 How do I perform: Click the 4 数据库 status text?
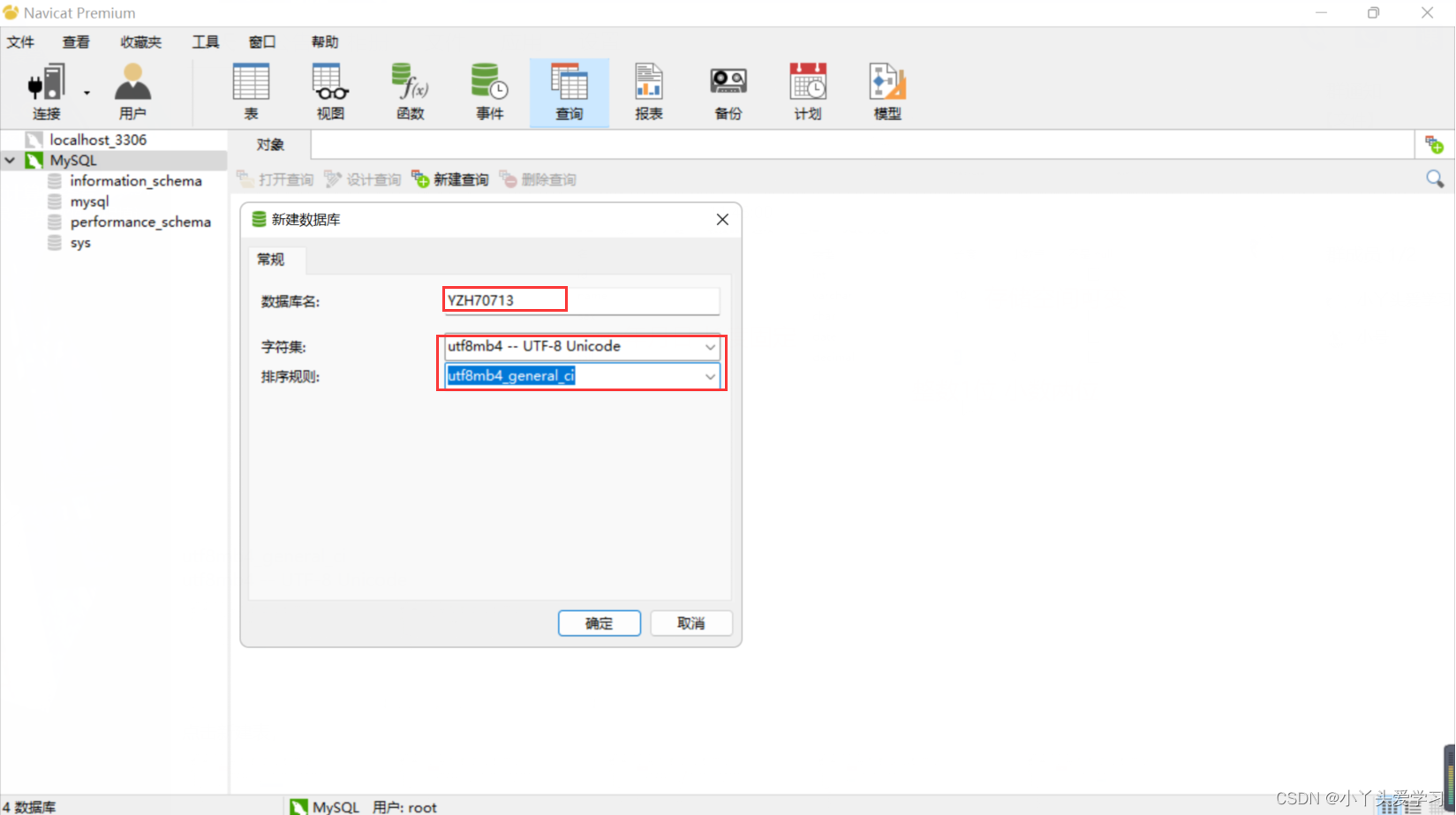[29, 807]
